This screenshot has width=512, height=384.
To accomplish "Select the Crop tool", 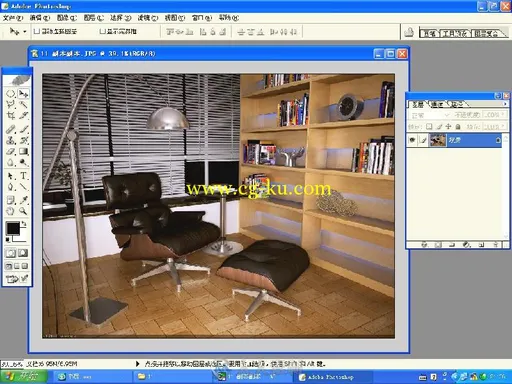I will click(x=11, y=116).
